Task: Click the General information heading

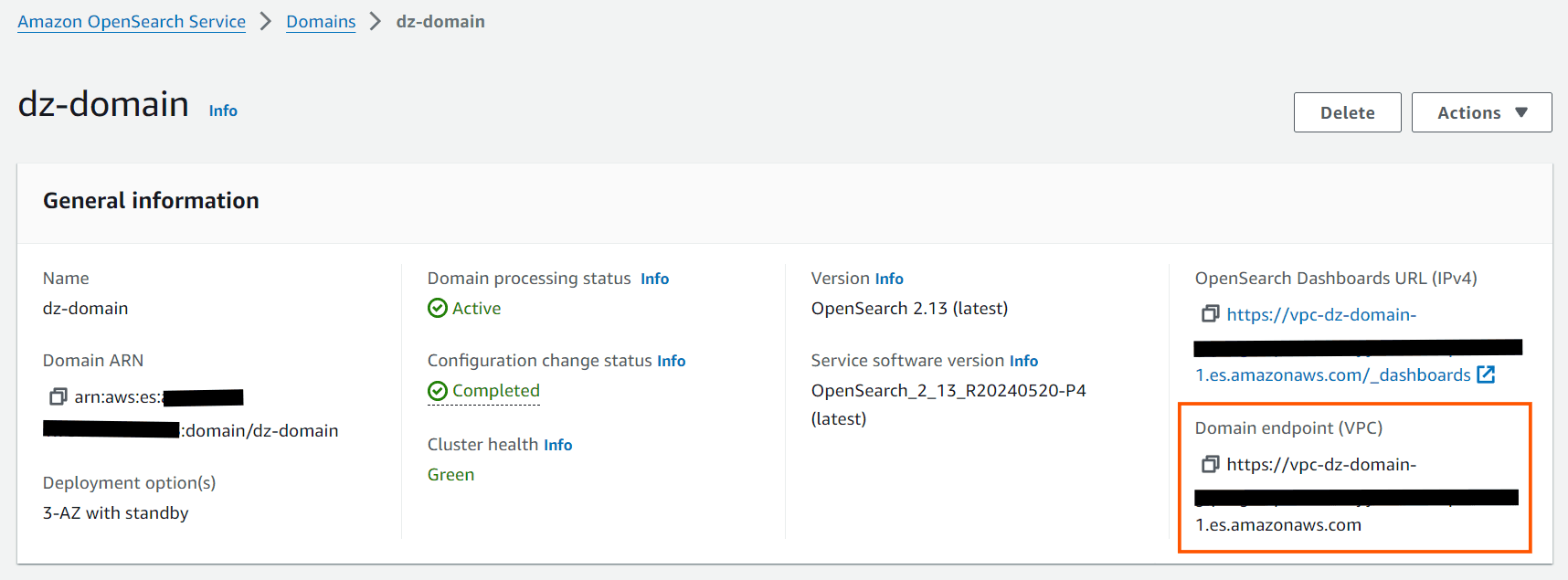Action: click(151, 201)
